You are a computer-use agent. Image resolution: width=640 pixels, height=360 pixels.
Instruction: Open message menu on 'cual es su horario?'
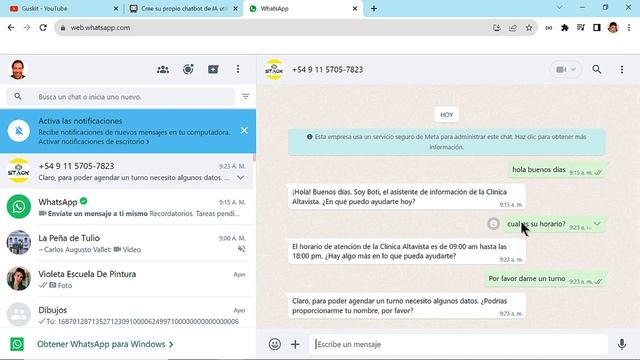pyautogui.click(x=597, y=224)
